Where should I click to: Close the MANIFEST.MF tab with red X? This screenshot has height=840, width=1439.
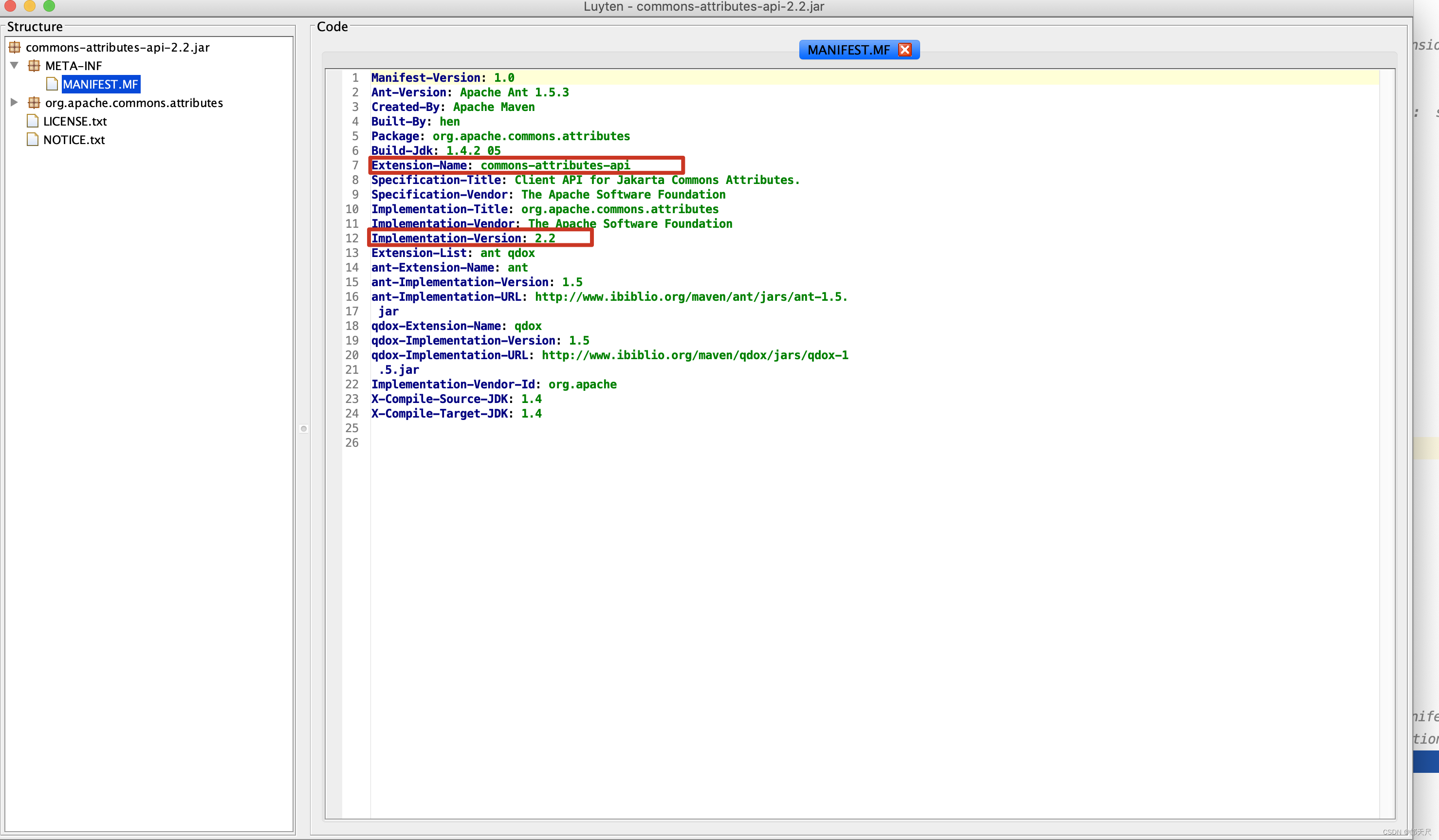[x=904, y=50]
